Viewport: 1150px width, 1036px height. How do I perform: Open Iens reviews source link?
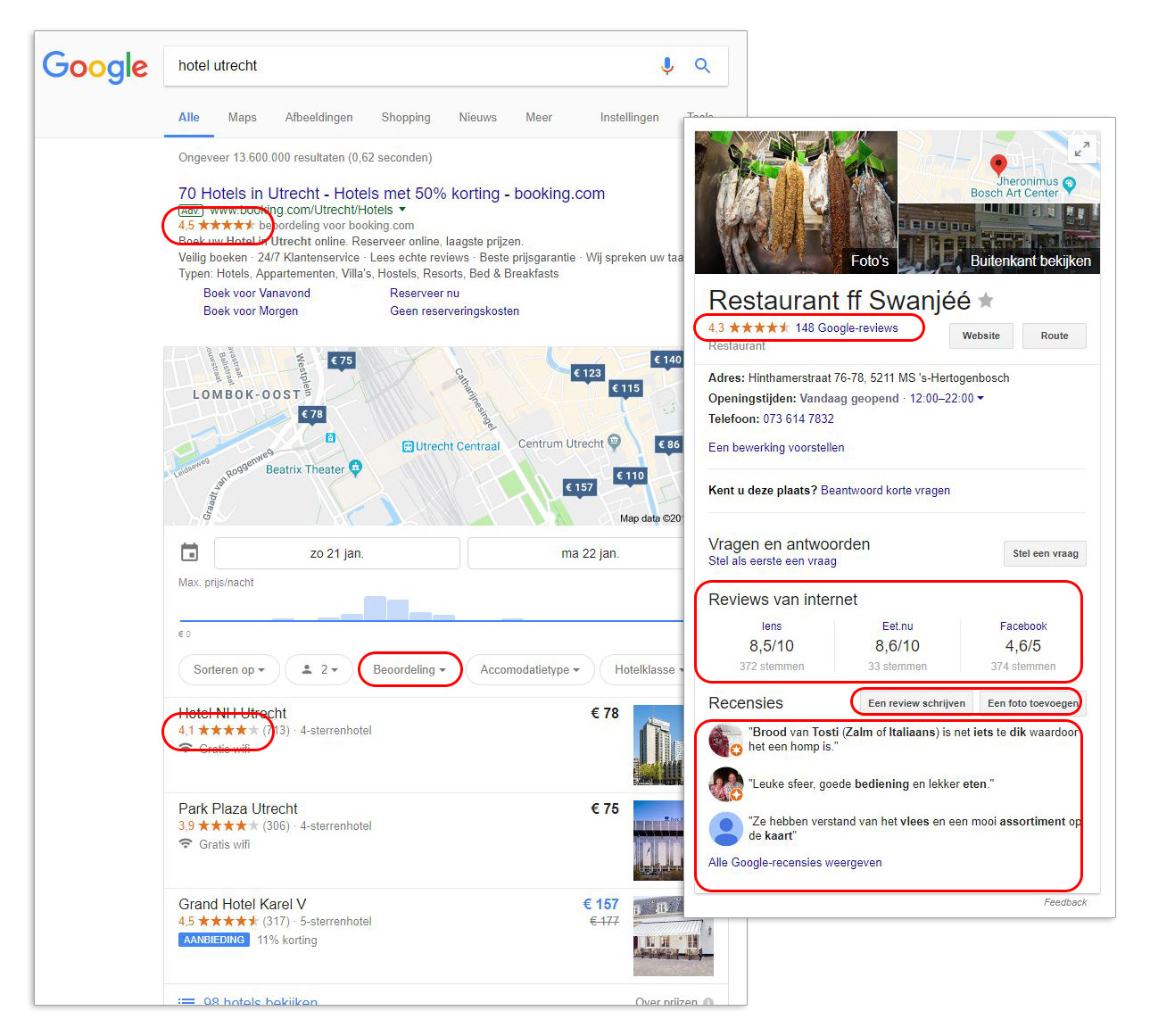772,626
